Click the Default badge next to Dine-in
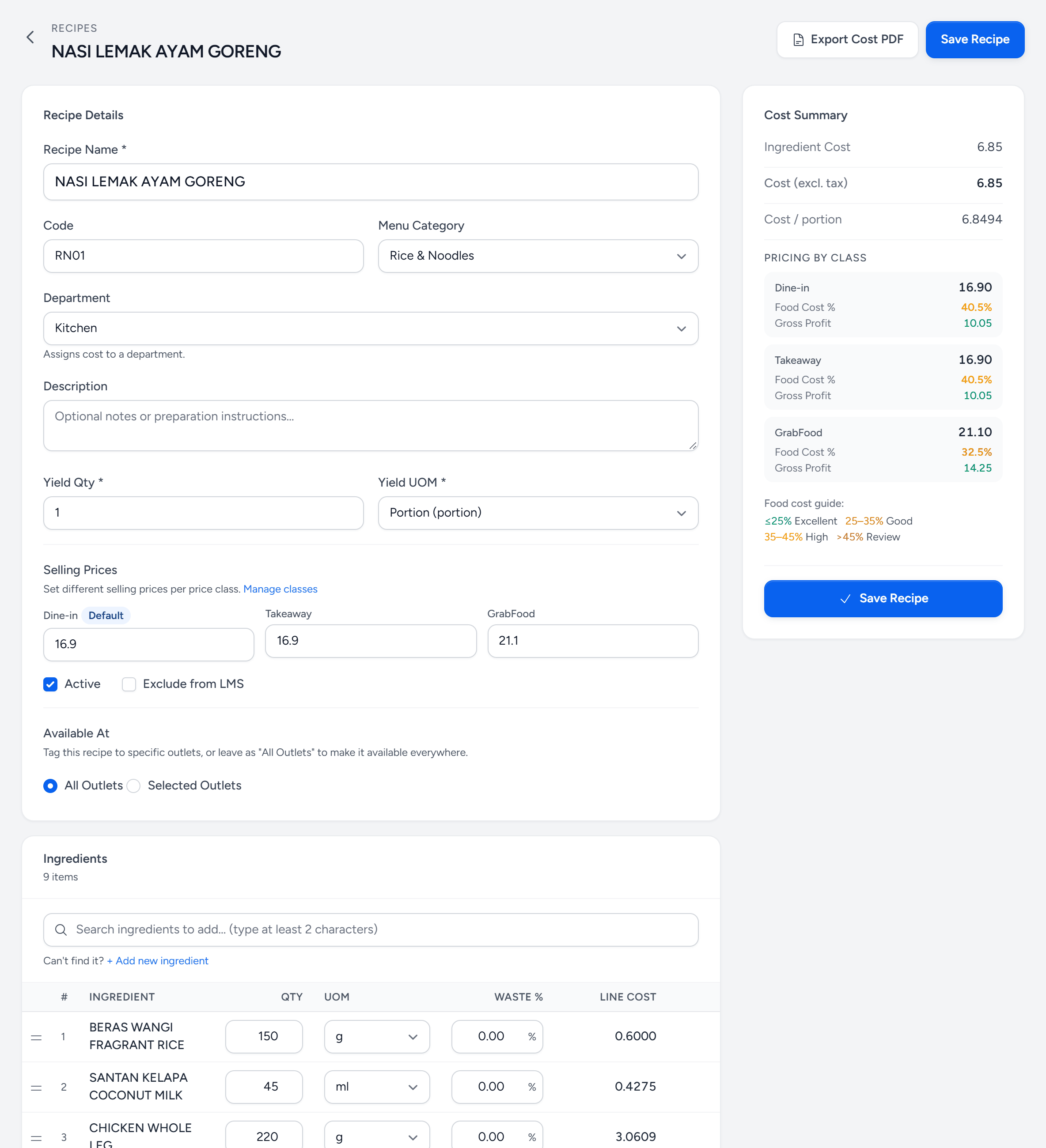Viewport: 1046px width, 1148px height. (x=106, y=616)
